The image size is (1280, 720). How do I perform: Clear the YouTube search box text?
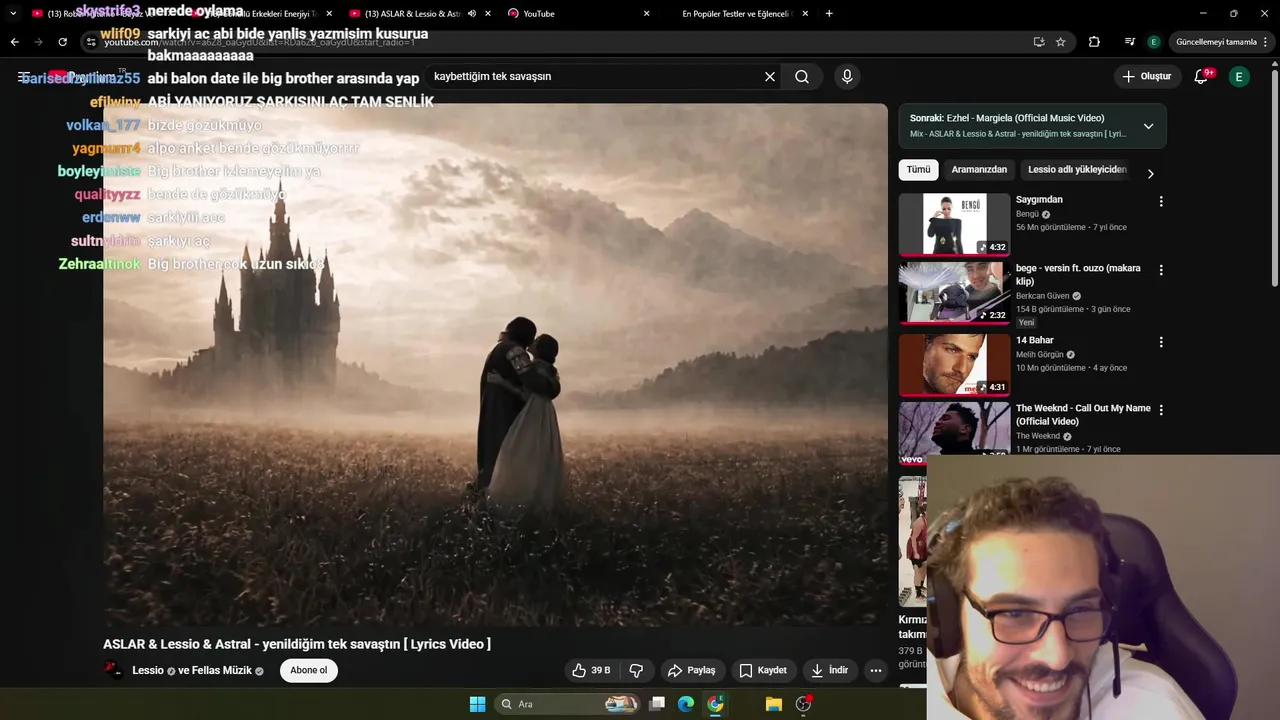pyautogui.click(x=770, y=76)
